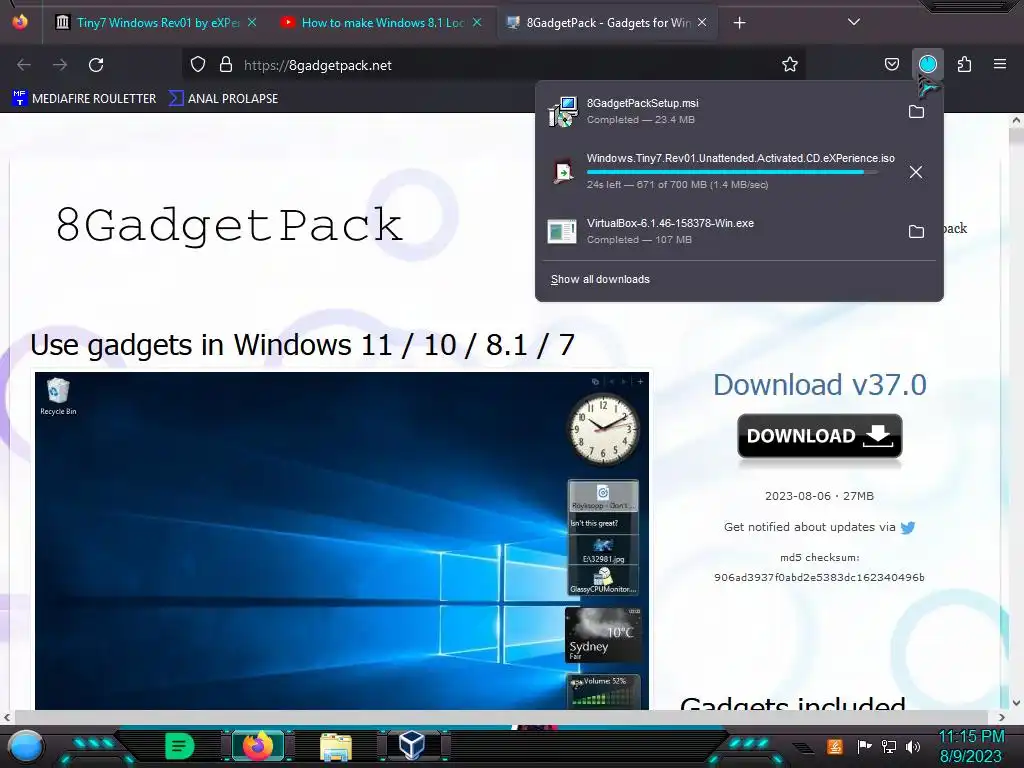Select the VirtualBox-6.1.46 exe file icon
This screenshot has height=768, width=1024.
pyautogui.click(x=562, y=232)
